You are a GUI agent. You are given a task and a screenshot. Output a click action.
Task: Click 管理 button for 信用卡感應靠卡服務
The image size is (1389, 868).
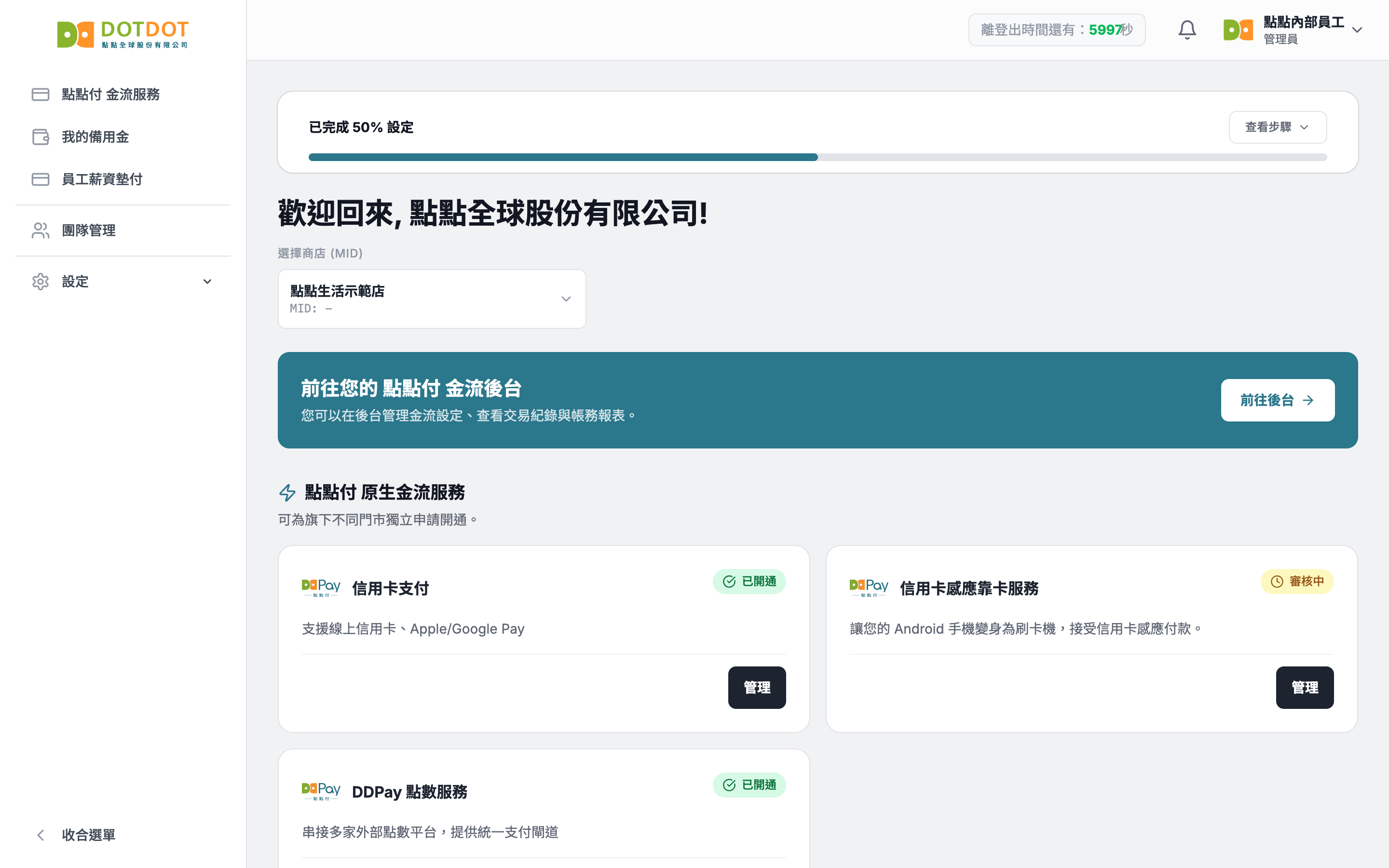tap(1305, 687)
